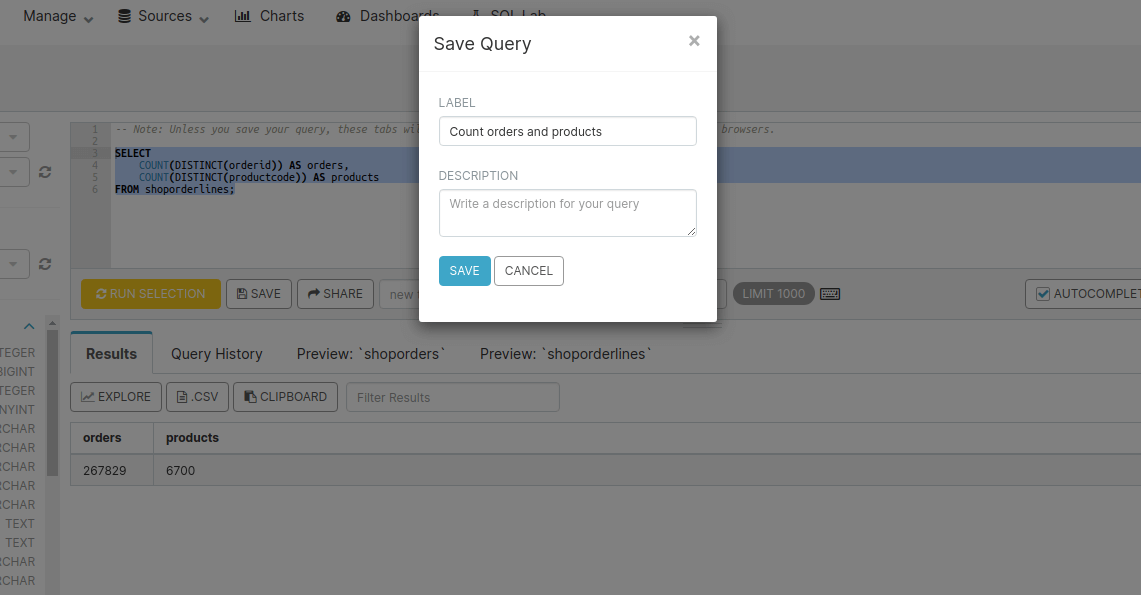Click the lower table refresh icon
Viewport: 1141px width, 595px height.
[x=45, y=264]
